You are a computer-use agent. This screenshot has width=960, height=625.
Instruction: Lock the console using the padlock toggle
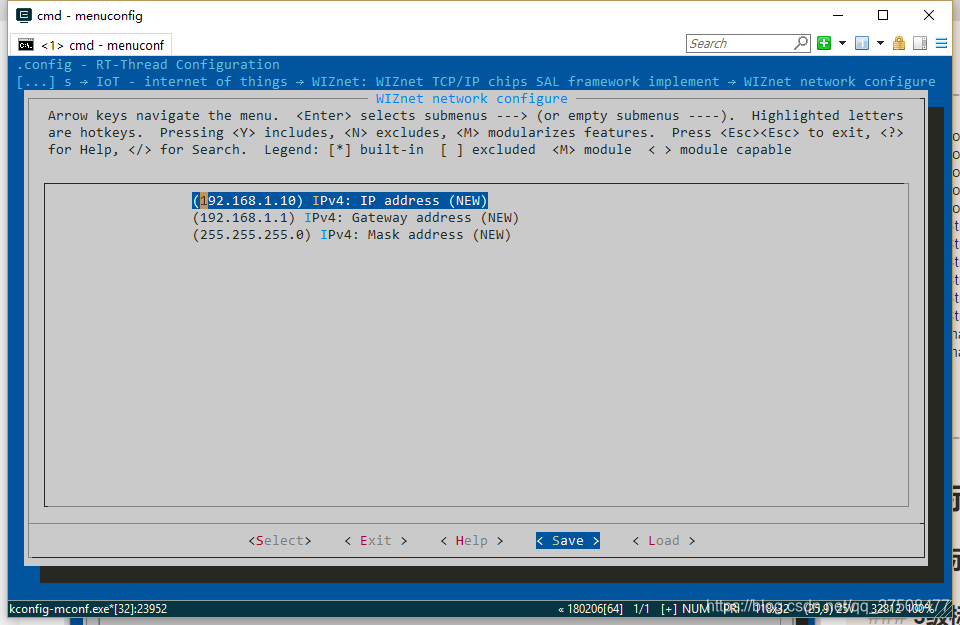point(900,43)
